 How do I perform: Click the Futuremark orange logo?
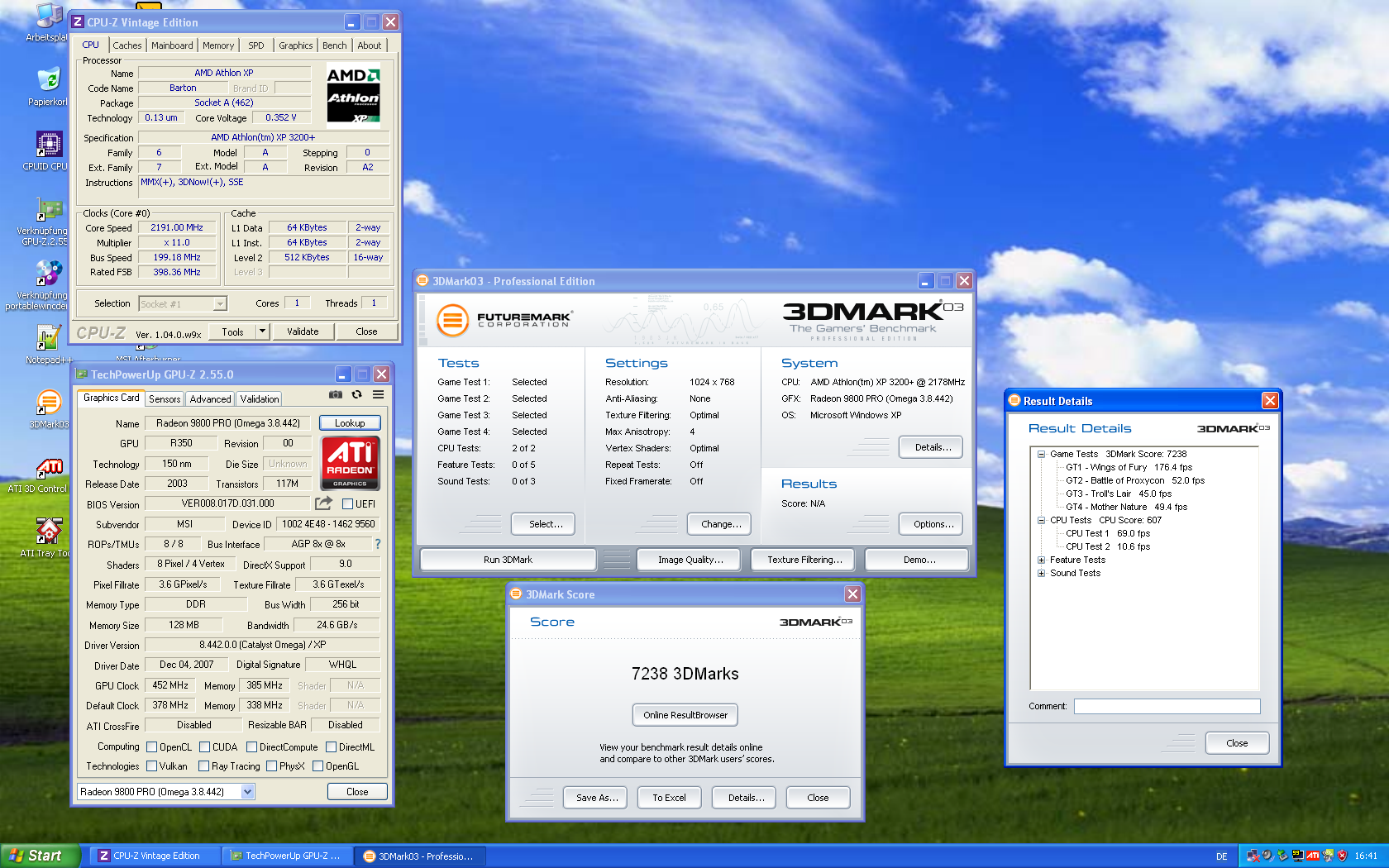point(452,320)
